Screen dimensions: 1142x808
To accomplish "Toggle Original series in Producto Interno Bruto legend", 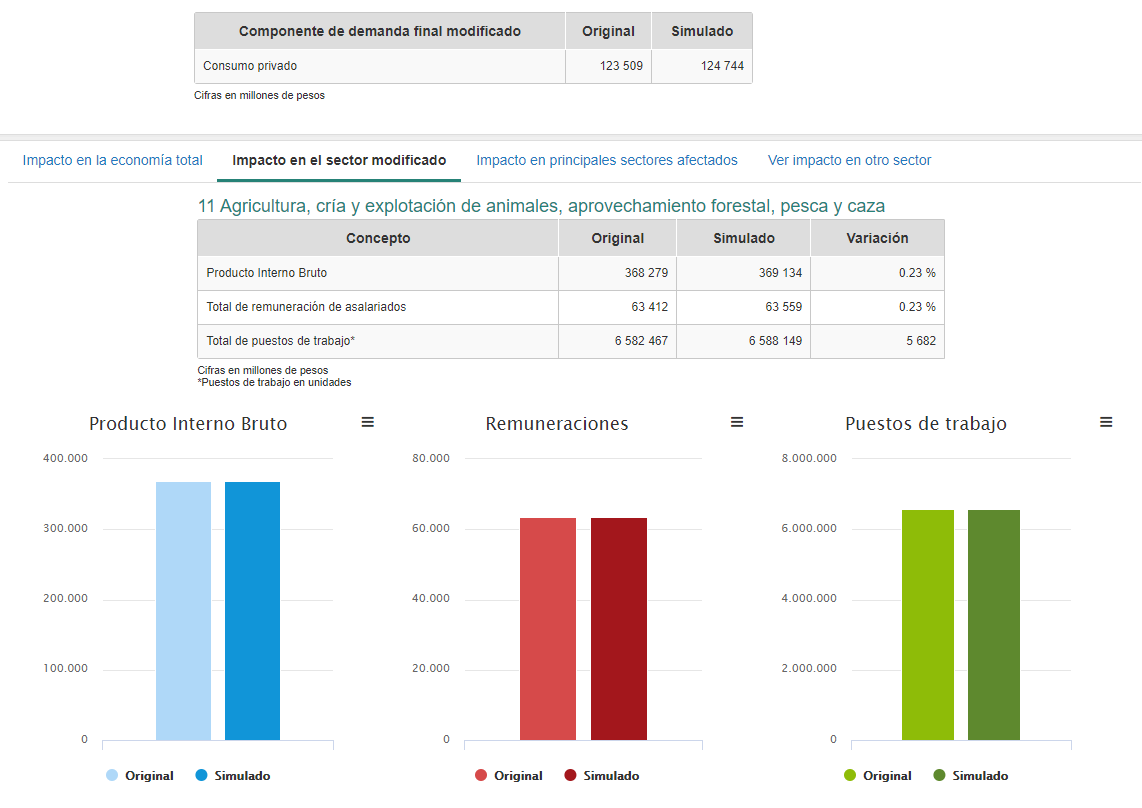I will pyautogui.click(x=140, y=776).
